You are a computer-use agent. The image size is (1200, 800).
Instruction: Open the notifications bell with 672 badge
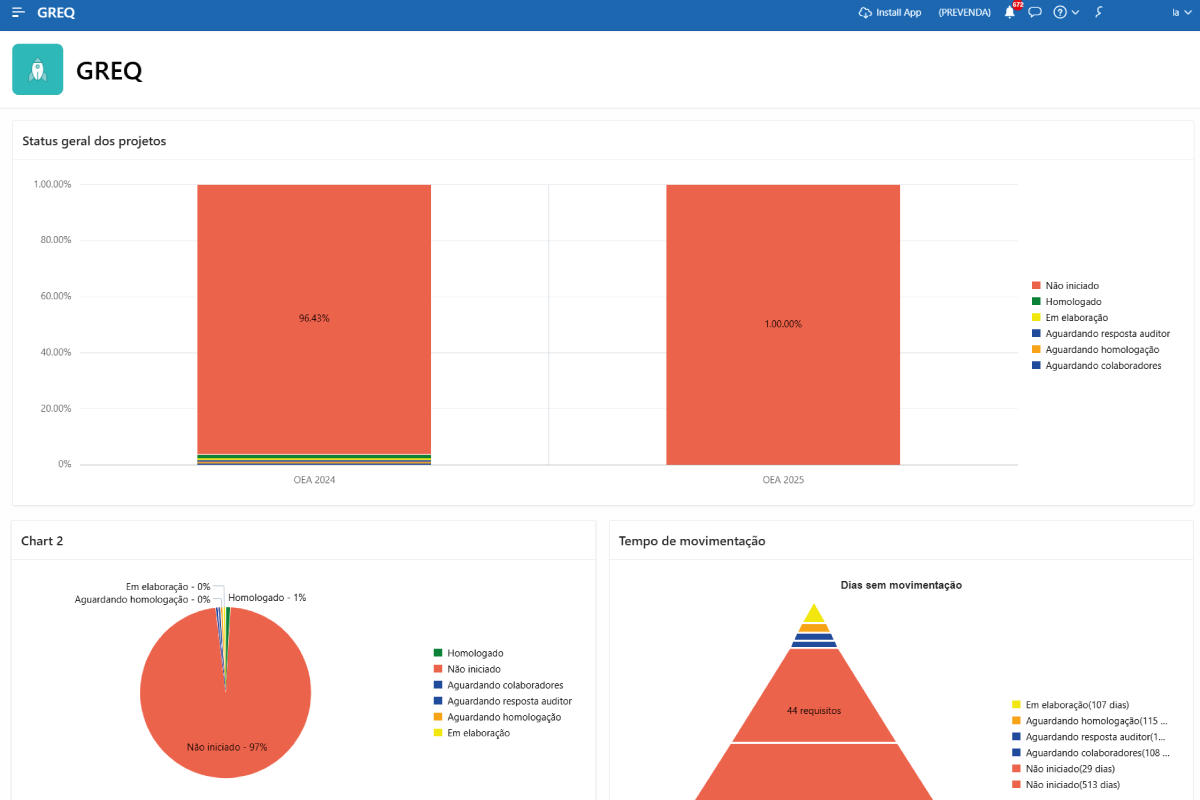(1010, 13)
